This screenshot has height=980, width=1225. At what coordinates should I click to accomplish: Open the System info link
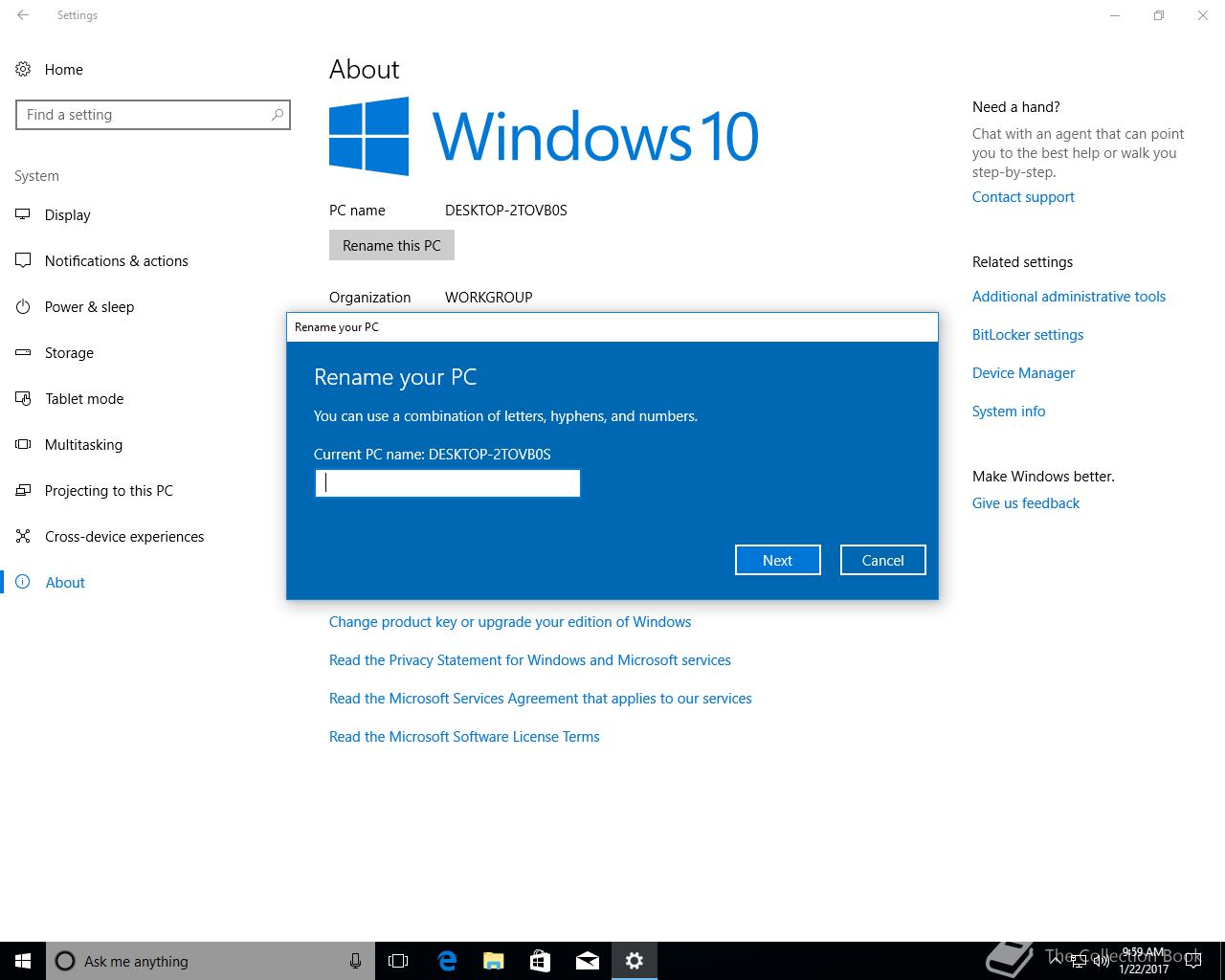(x=1009, y=412)
